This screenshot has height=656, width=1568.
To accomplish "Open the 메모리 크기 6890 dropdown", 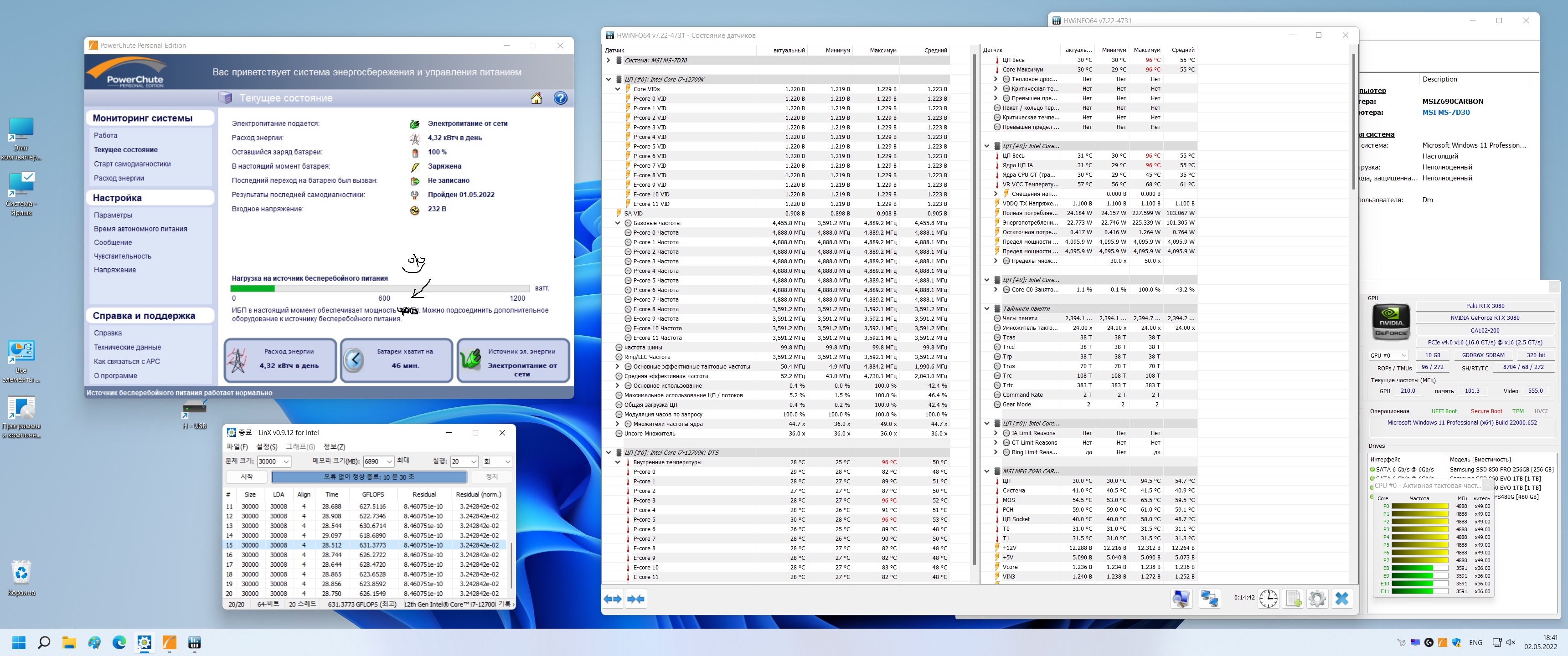I will [389, 462].
